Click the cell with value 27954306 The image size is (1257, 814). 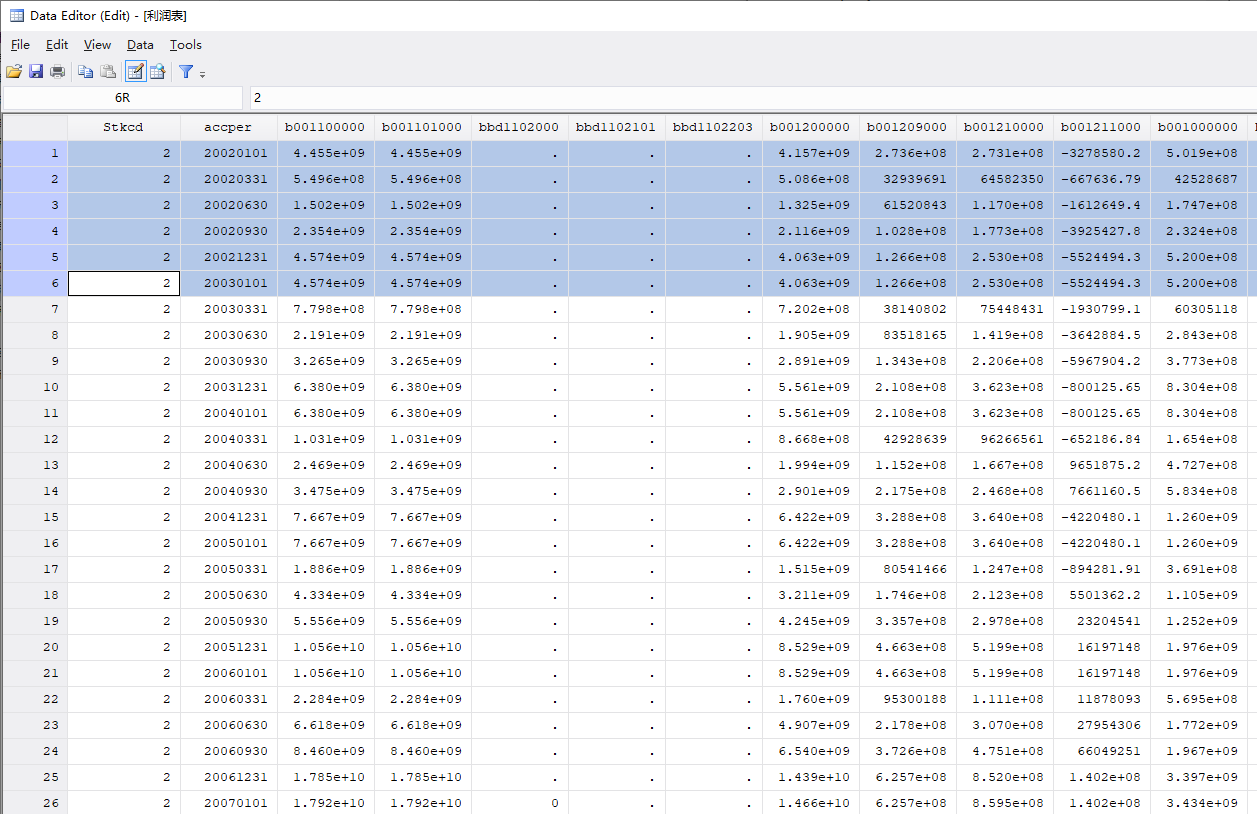[1101, 725]
